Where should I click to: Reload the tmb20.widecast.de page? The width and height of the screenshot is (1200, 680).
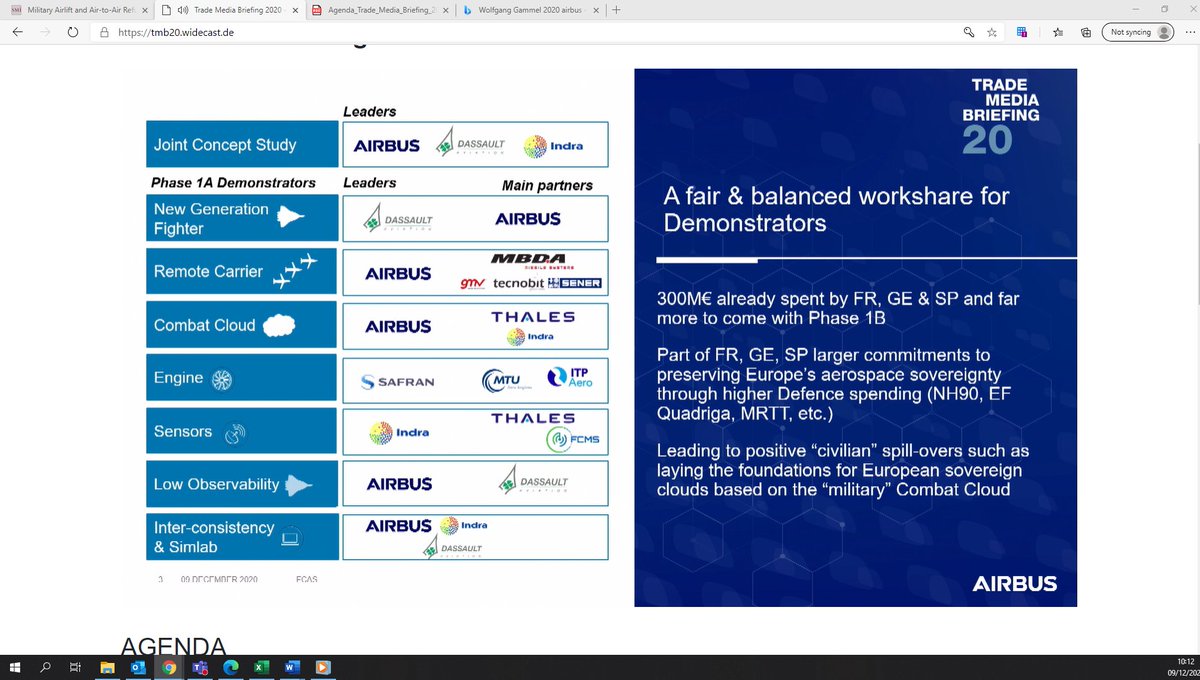[74, 32]
